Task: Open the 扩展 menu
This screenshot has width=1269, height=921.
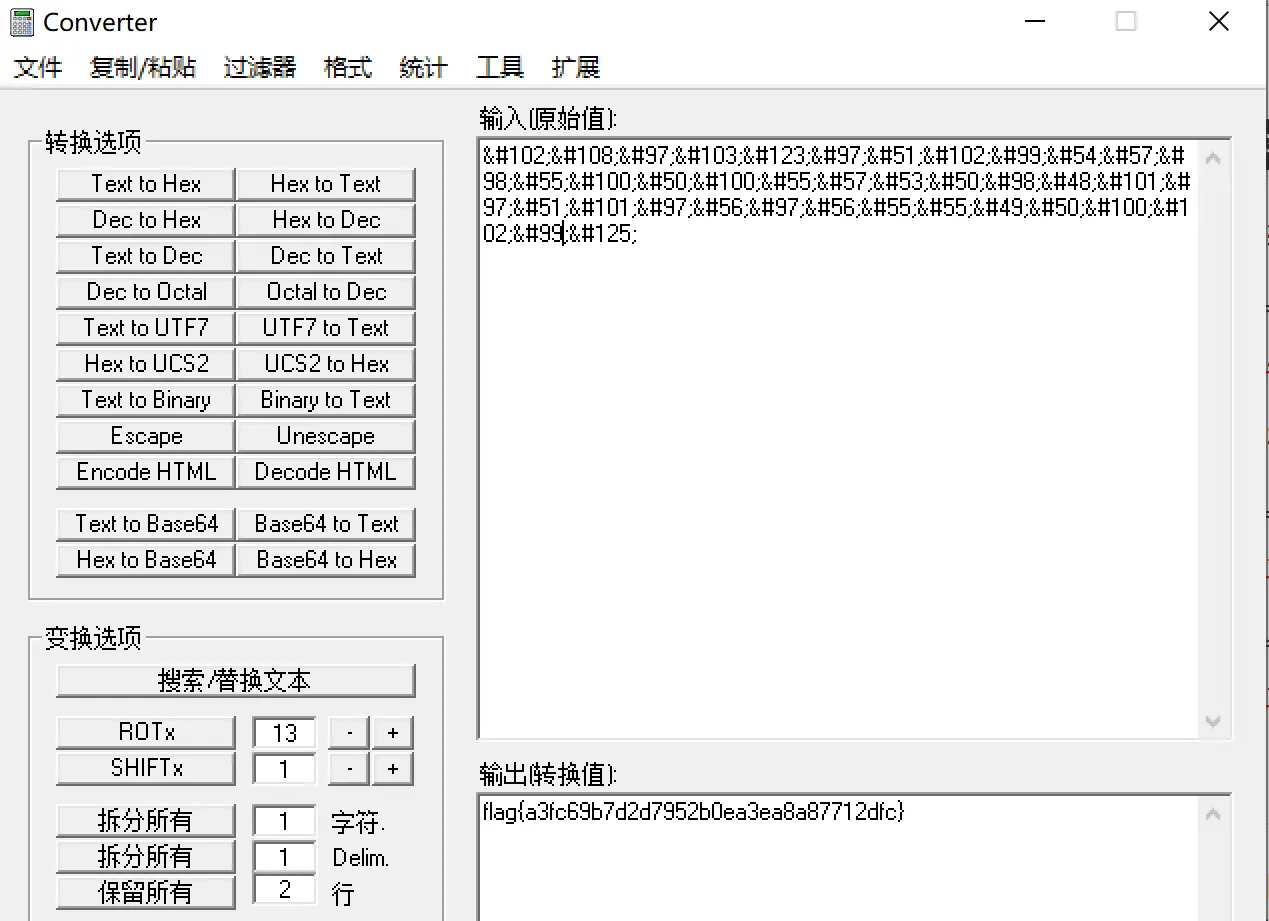Action: tap(575, 67)
